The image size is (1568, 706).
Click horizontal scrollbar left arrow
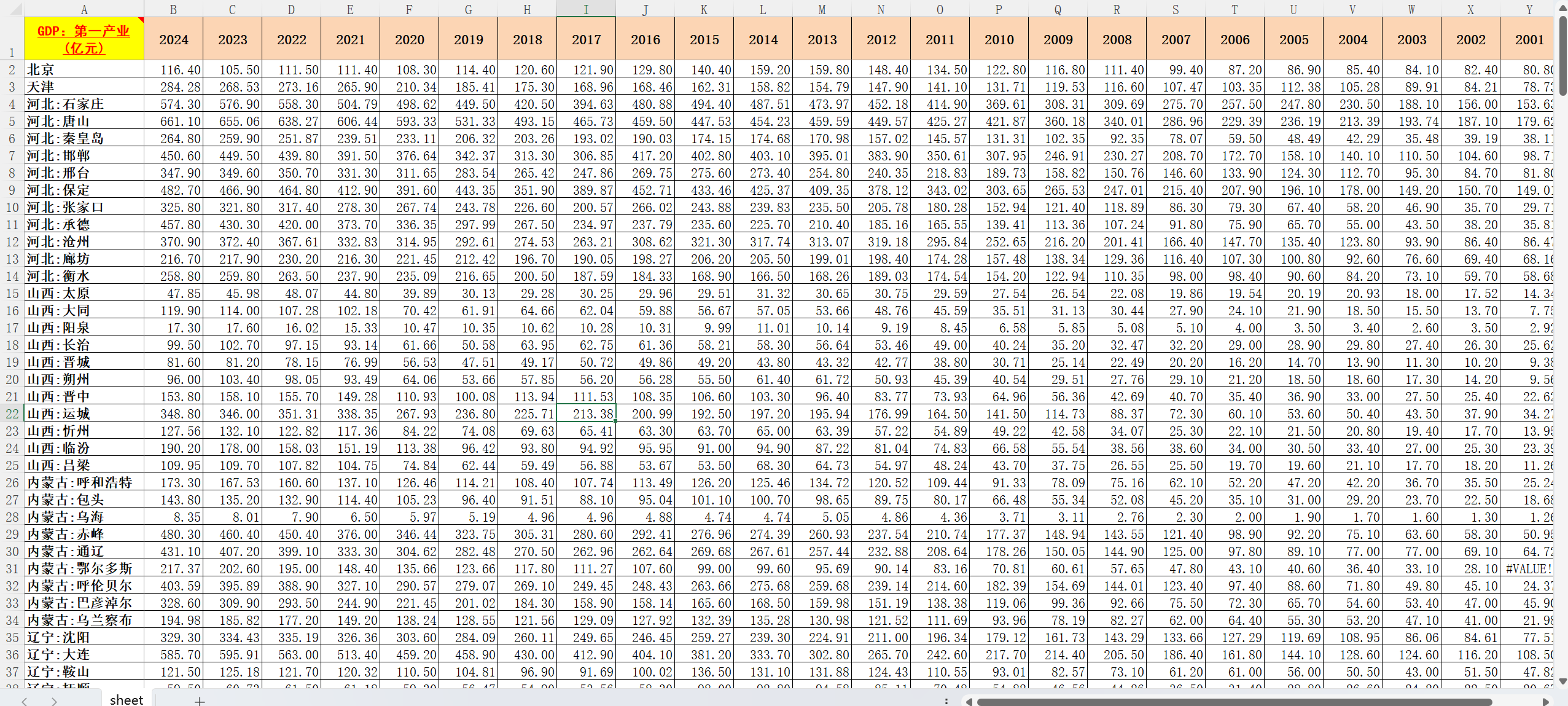[x=969, y=701]
